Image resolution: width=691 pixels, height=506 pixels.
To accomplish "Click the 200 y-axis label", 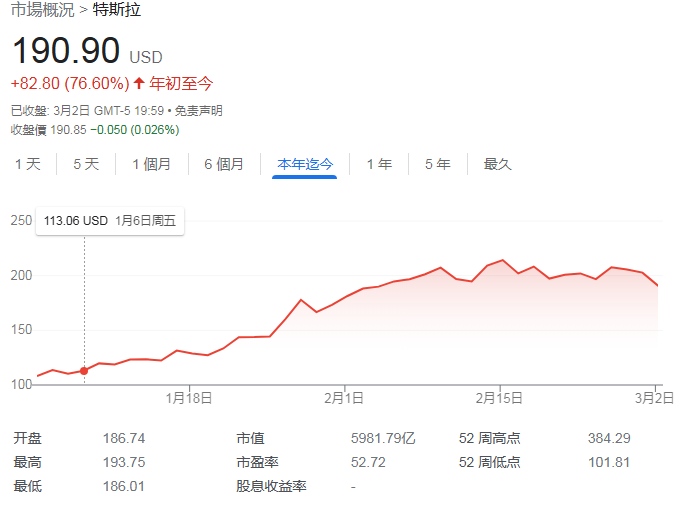I will (21, 276).
